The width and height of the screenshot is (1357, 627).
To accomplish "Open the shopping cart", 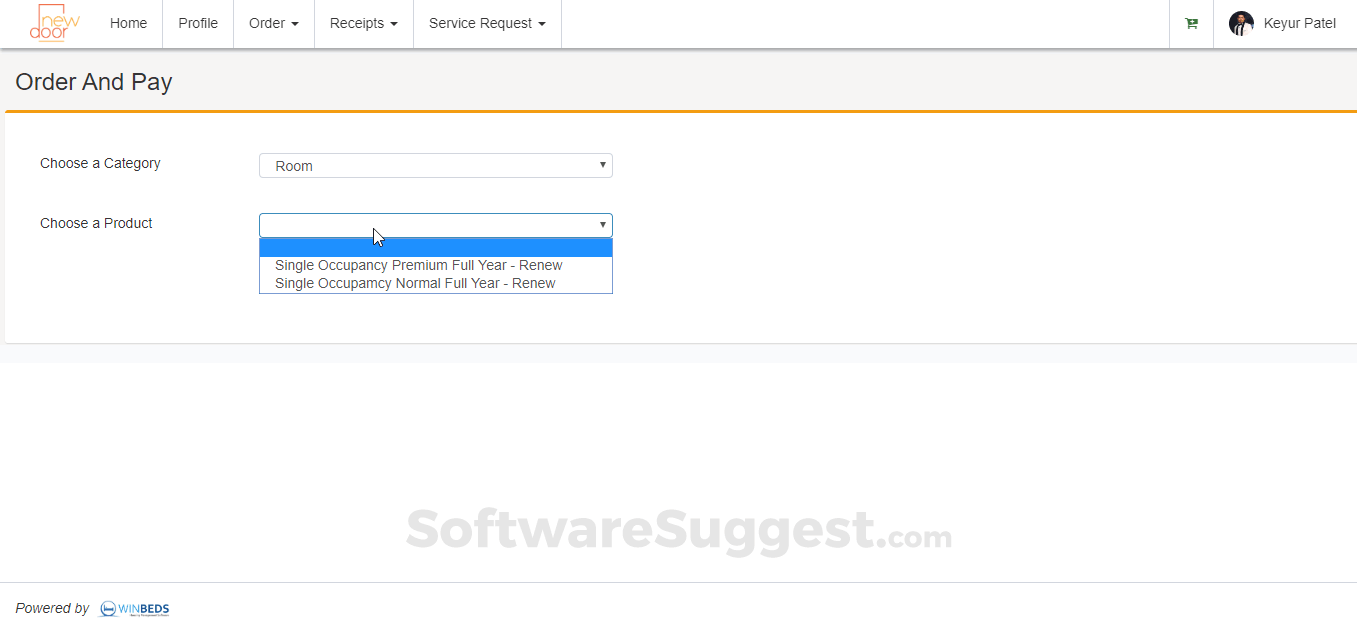I will 1190,23.
